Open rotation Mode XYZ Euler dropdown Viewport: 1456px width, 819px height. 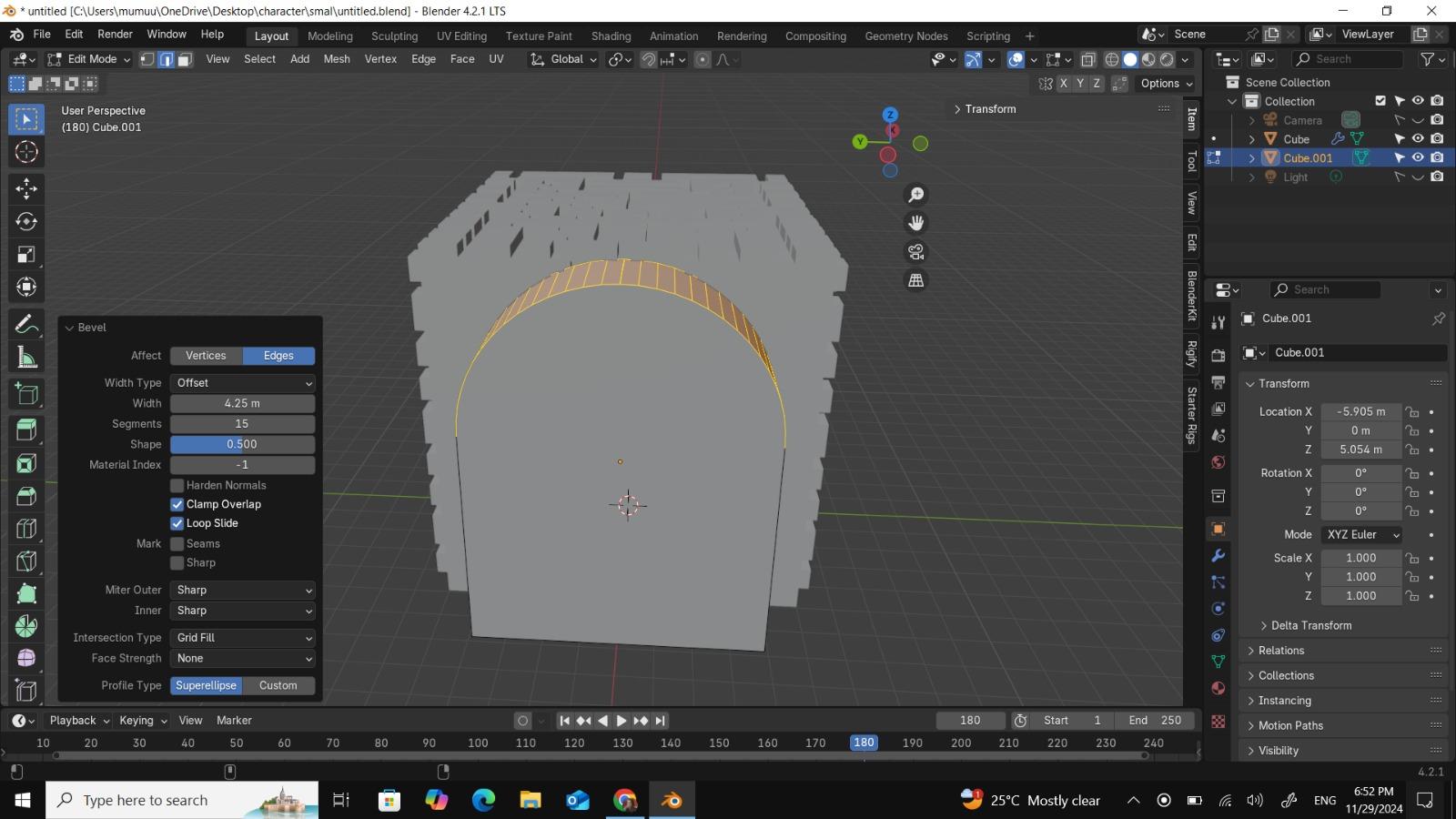(1361, 534)
